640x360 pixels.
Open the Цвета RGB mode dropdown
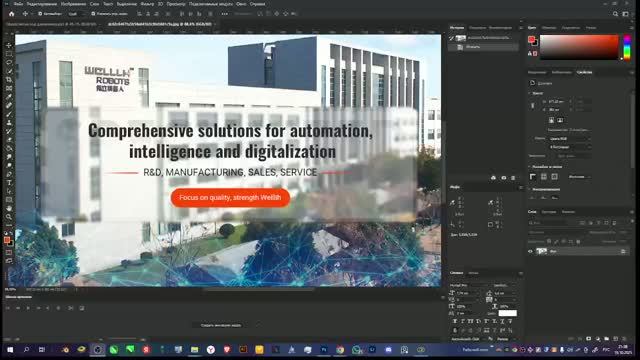point(570,139)
